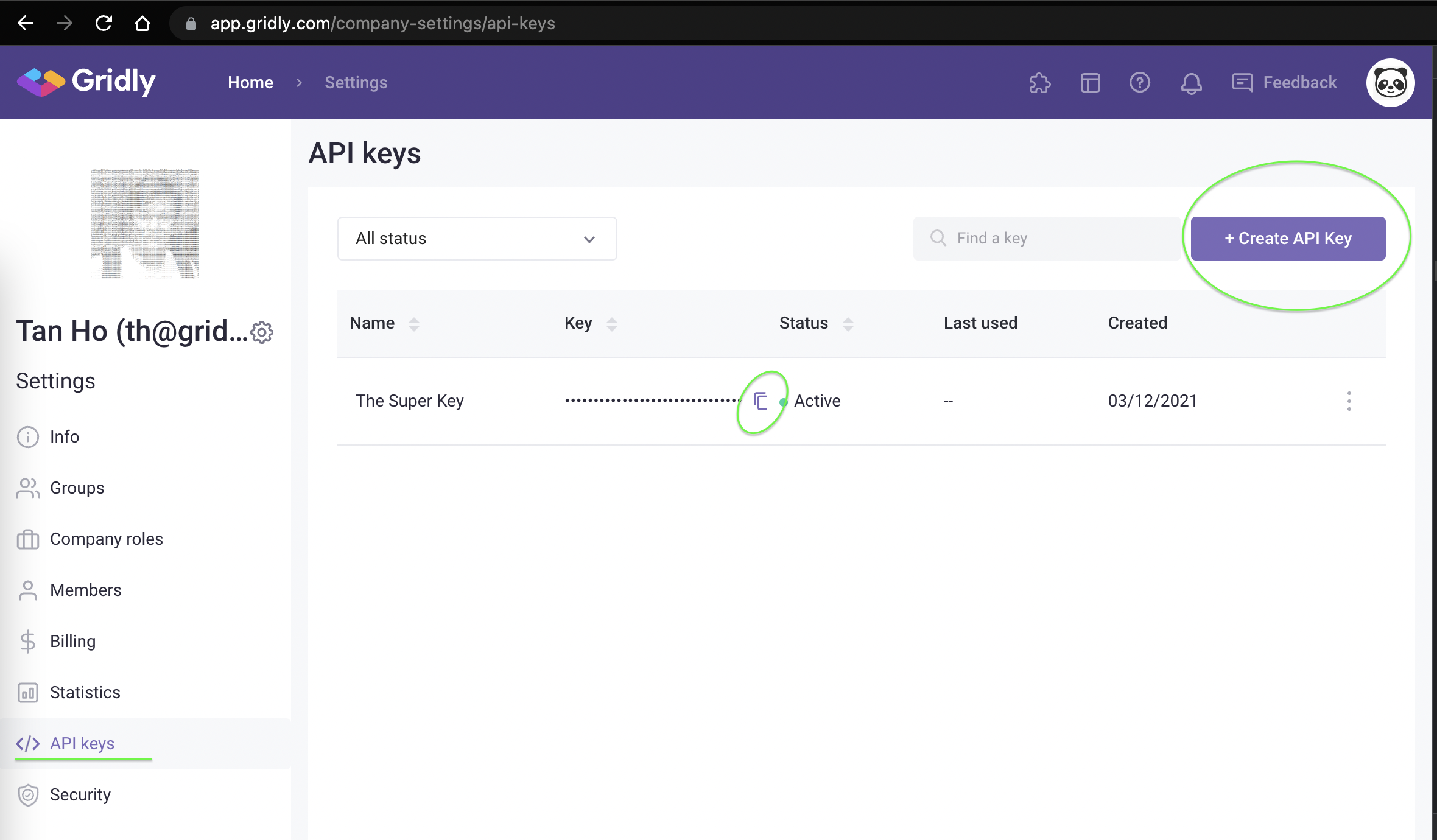The height and width of the screenshot is (840, 1437).
Task: Expand the All status dropdown
Action: pyautogui.click(x=477, y=239)
